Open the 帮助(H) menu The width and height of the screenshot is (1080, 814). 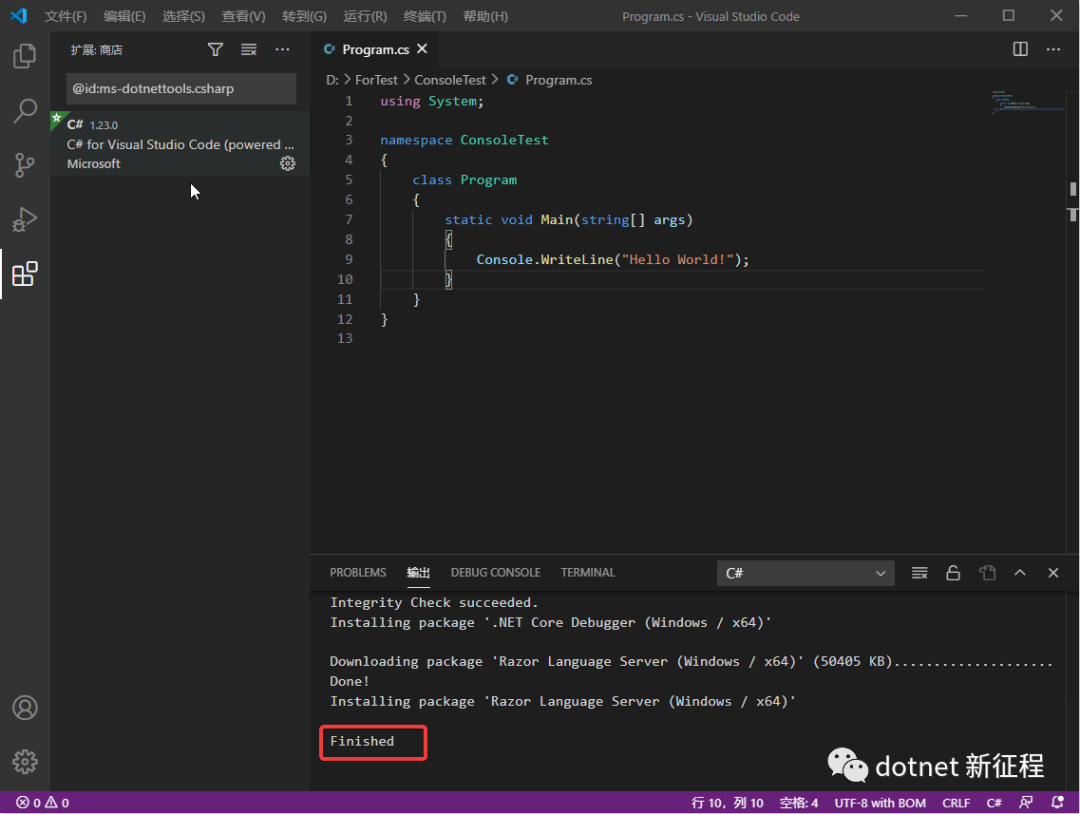pyautogui.click(x=486, y=16)
